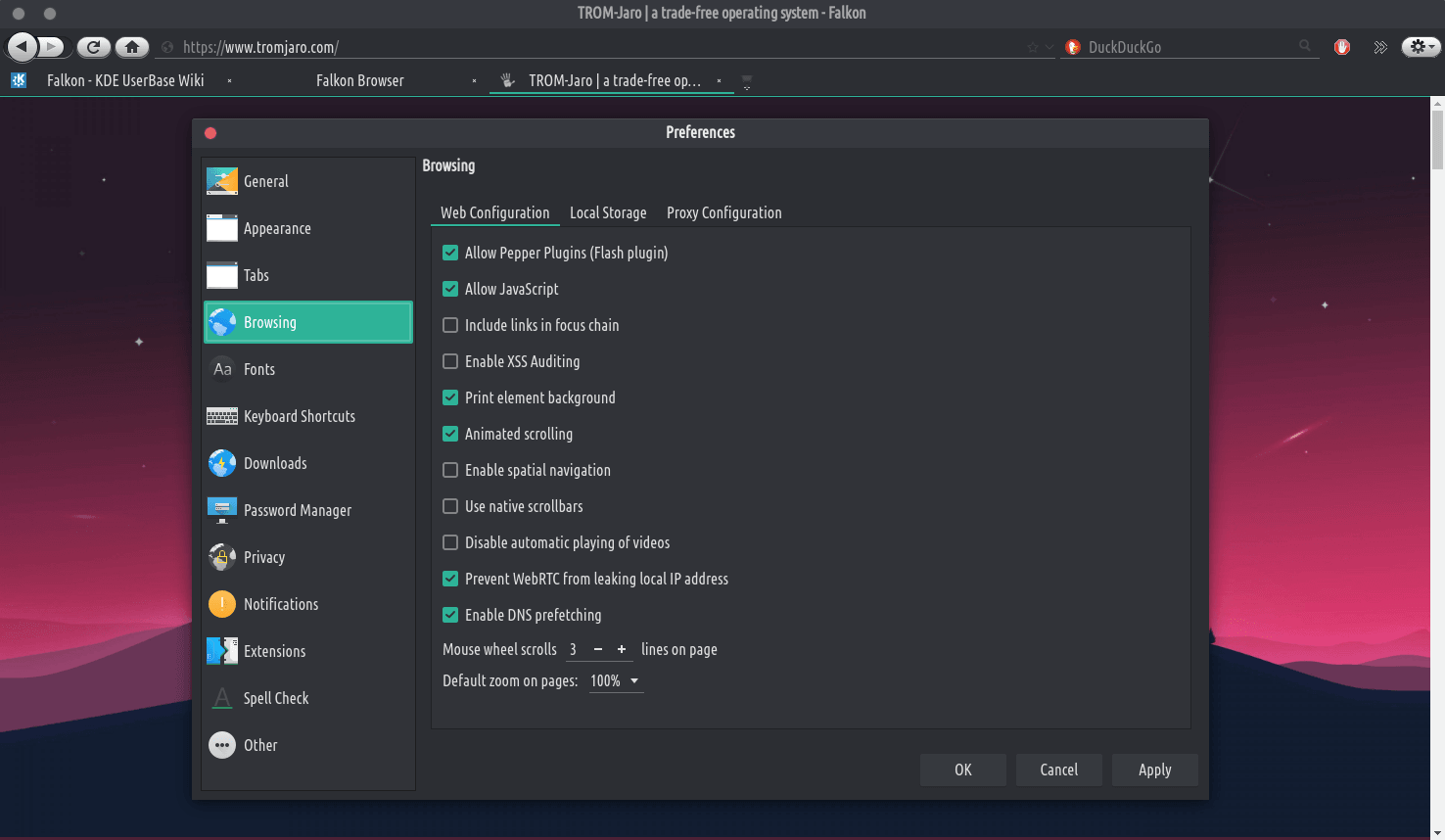Open the main menu gear dropdown
Screen dimensions: 1445x840
(1421, 46)
